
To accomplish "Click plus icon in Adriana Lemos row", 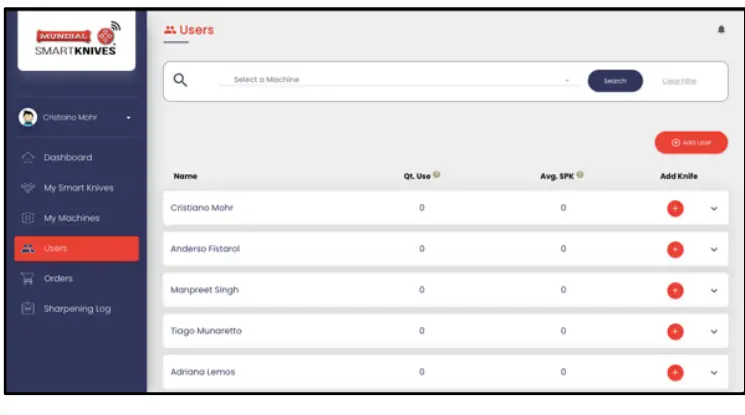I will click(x=675, y=372).
